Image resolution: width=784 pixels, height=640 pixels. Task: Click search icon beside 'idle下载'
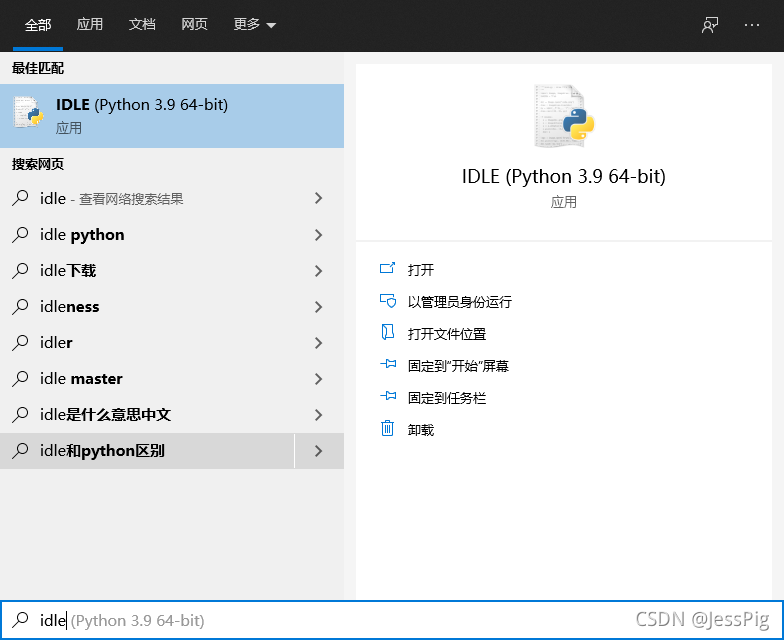[20, 270]
